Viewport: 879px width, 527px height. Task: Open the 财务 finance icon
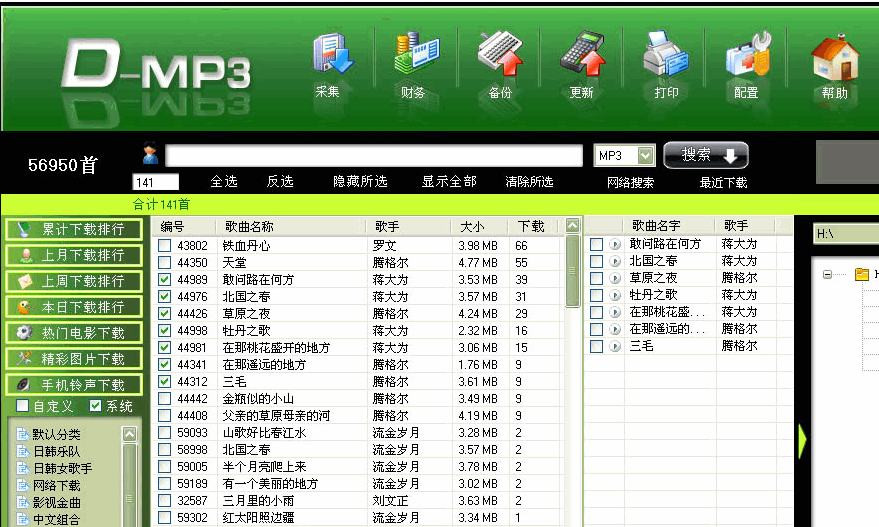[x=416, y=53]
